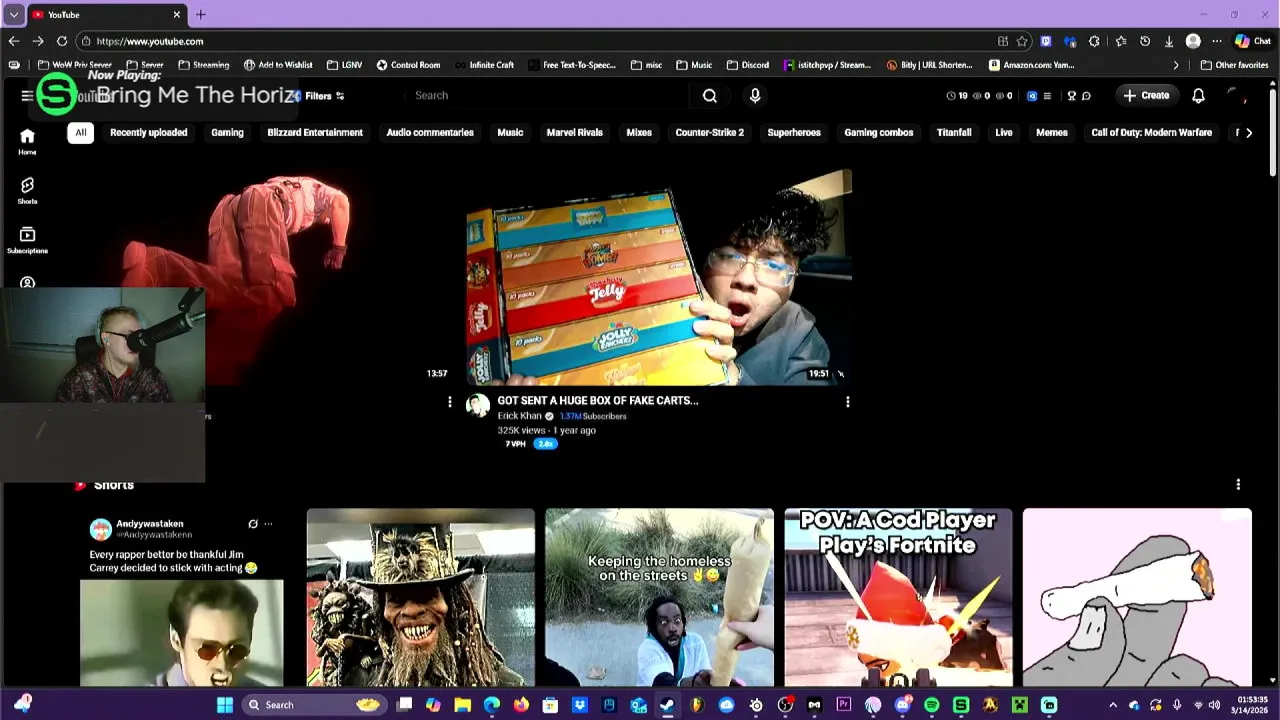Open Shorts from the left sidebar
Viewport: 1280px width, 720px height.
click(27, 191)
